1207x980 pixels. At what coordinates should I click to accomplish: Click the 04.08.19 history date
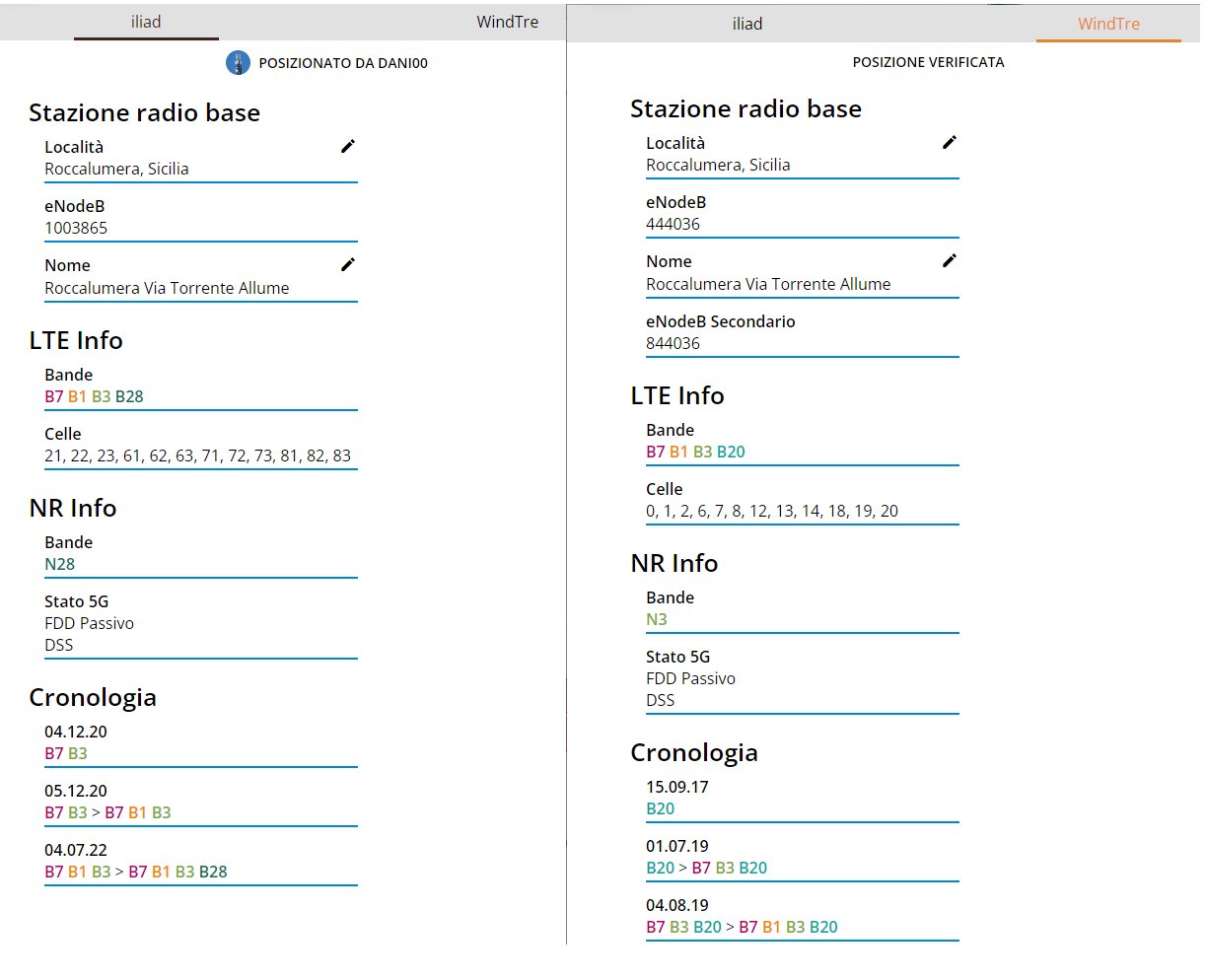pyautogui.click(x=677, y=905)
